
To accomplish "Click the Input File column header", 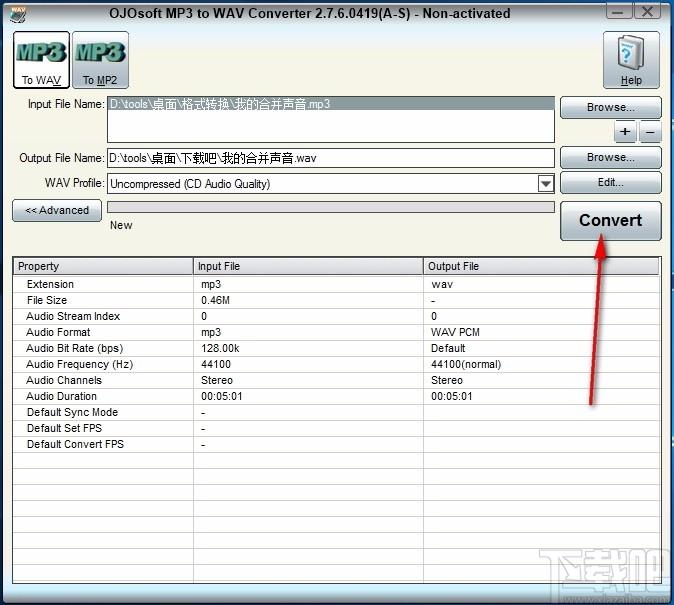I will point(308,266).
